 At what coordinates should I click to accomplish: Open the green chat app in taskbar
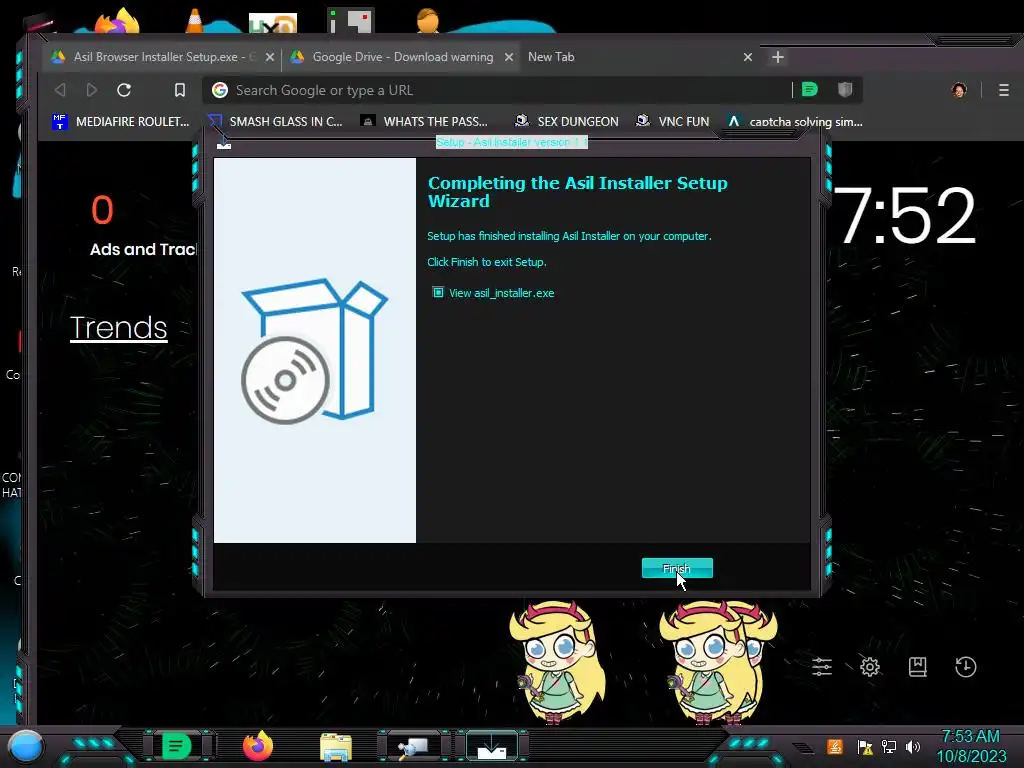click(x=176, y=746)
